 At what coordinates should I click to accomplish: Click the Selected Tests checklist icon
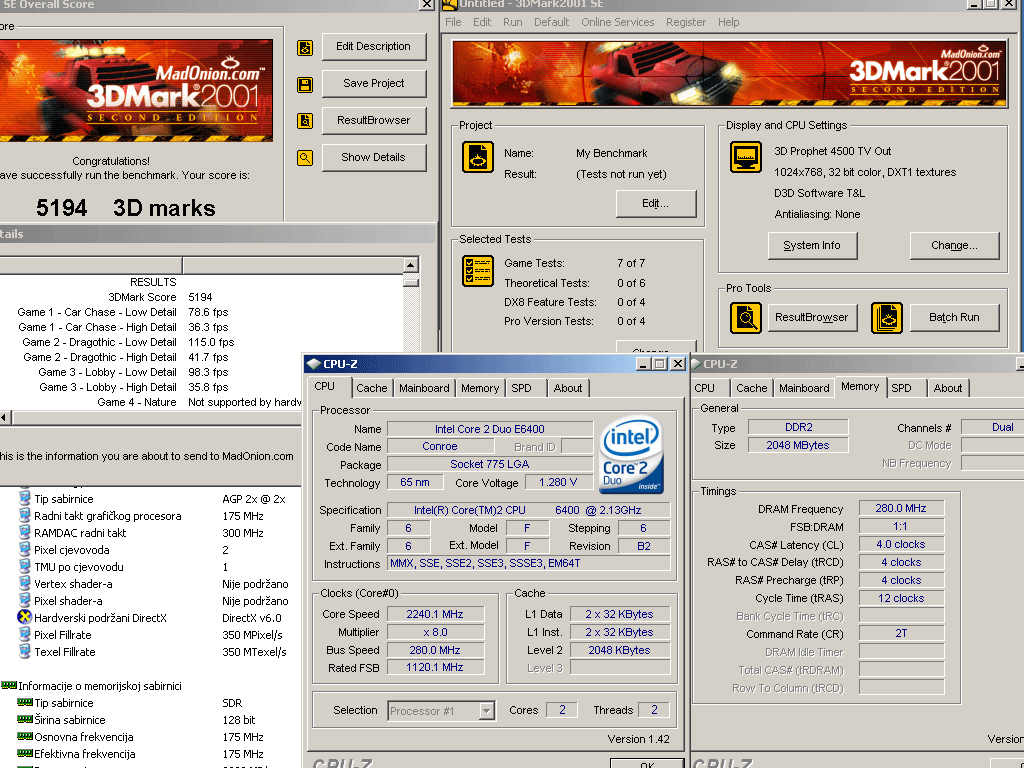tap(478, 271)
